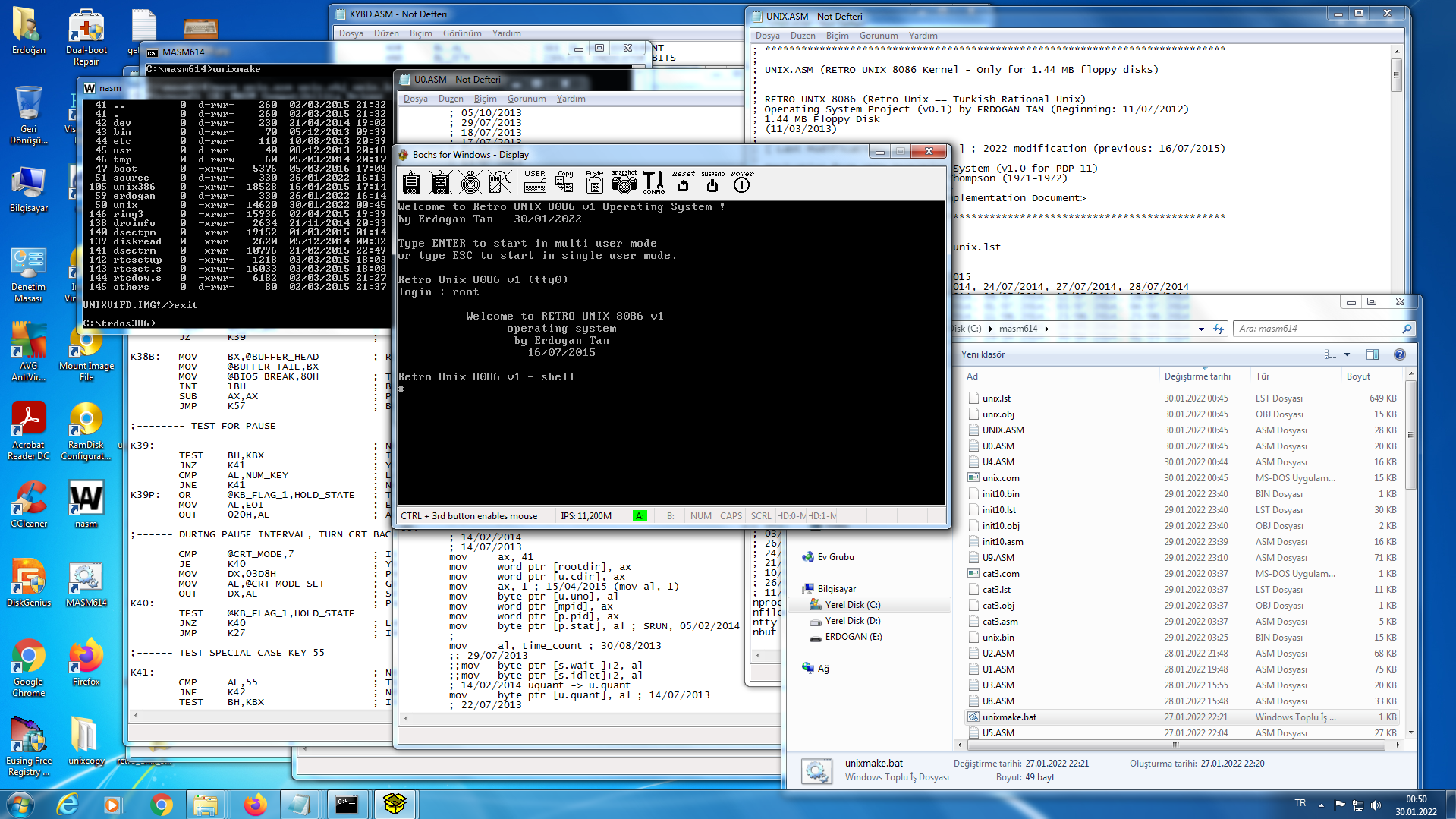The height and width of the screenshot is (819, 1456).
Task: Open Dosya menu in U0.ASM Notepad
Action: pyautogui.click(x=416, y=99)
